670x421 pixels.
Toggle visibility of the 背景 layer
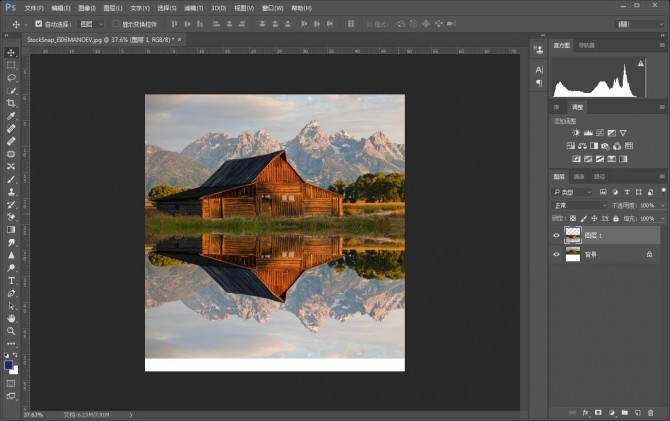coord(557,255)
